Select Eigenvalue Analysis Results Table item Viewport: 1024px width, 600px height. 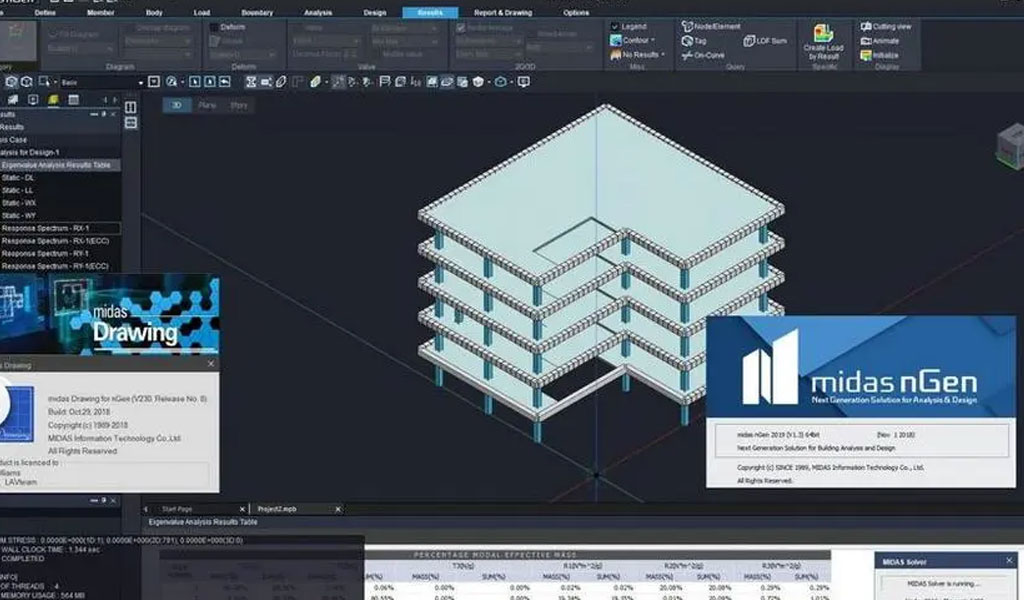coord(56,164)
